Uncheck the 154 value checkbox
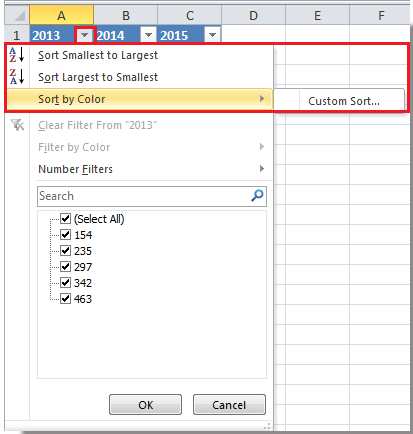This screenshot has height=434, width=413. pyautogui.click(x=65, y=235)
